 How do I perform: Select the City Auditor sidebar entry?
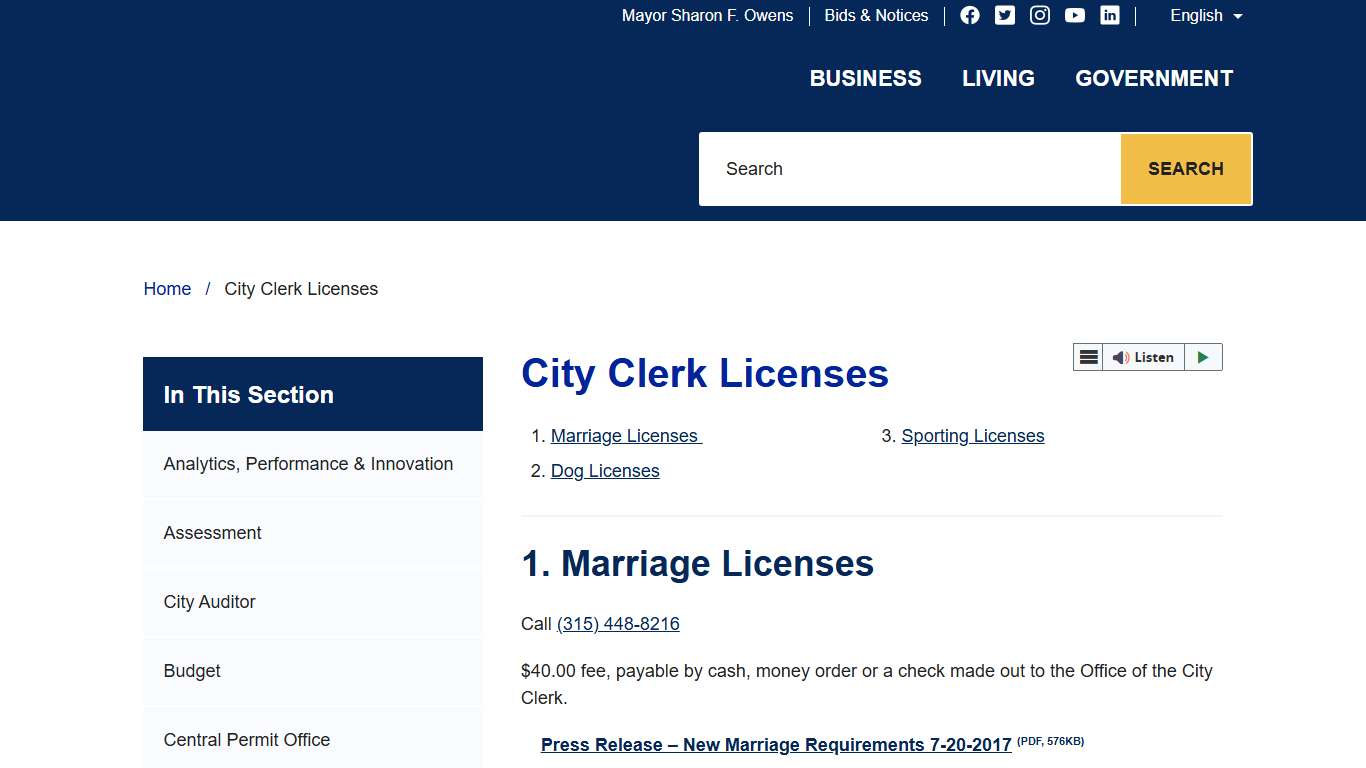pos(208,601)
